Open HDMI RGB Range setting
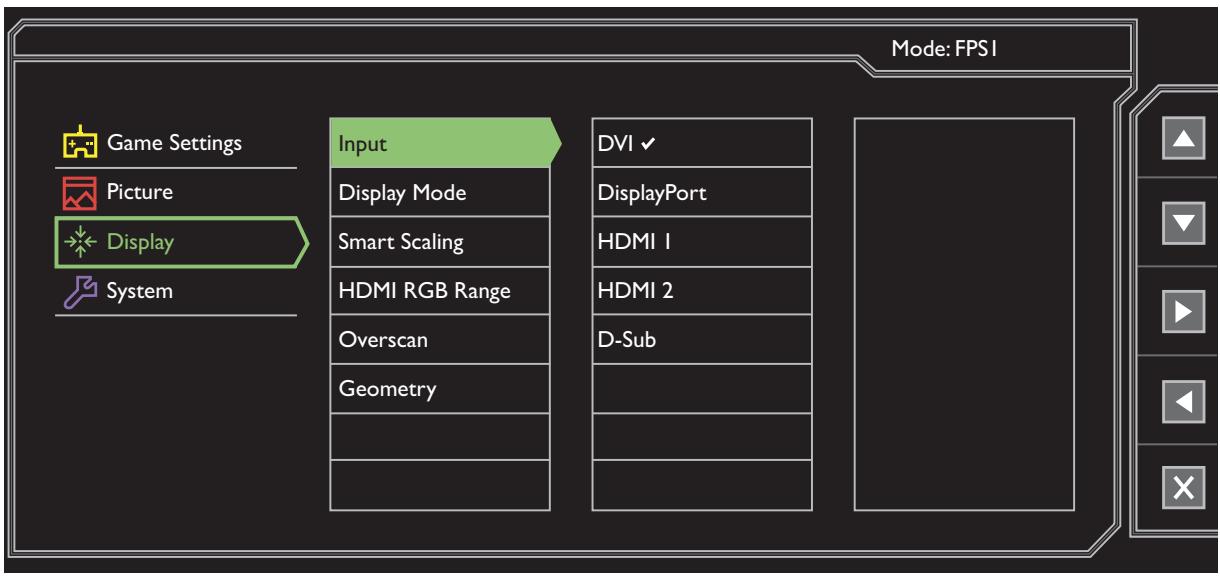 438,291
